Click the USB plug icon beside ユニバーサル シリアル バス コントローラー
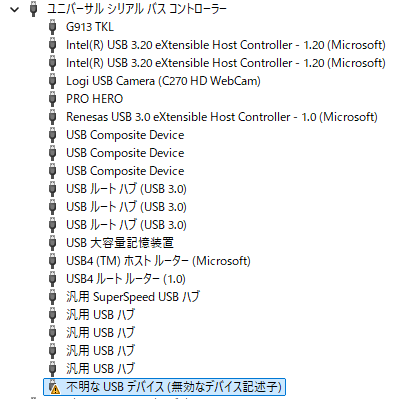Screen dimensions: 398x399 click(33, 9)
